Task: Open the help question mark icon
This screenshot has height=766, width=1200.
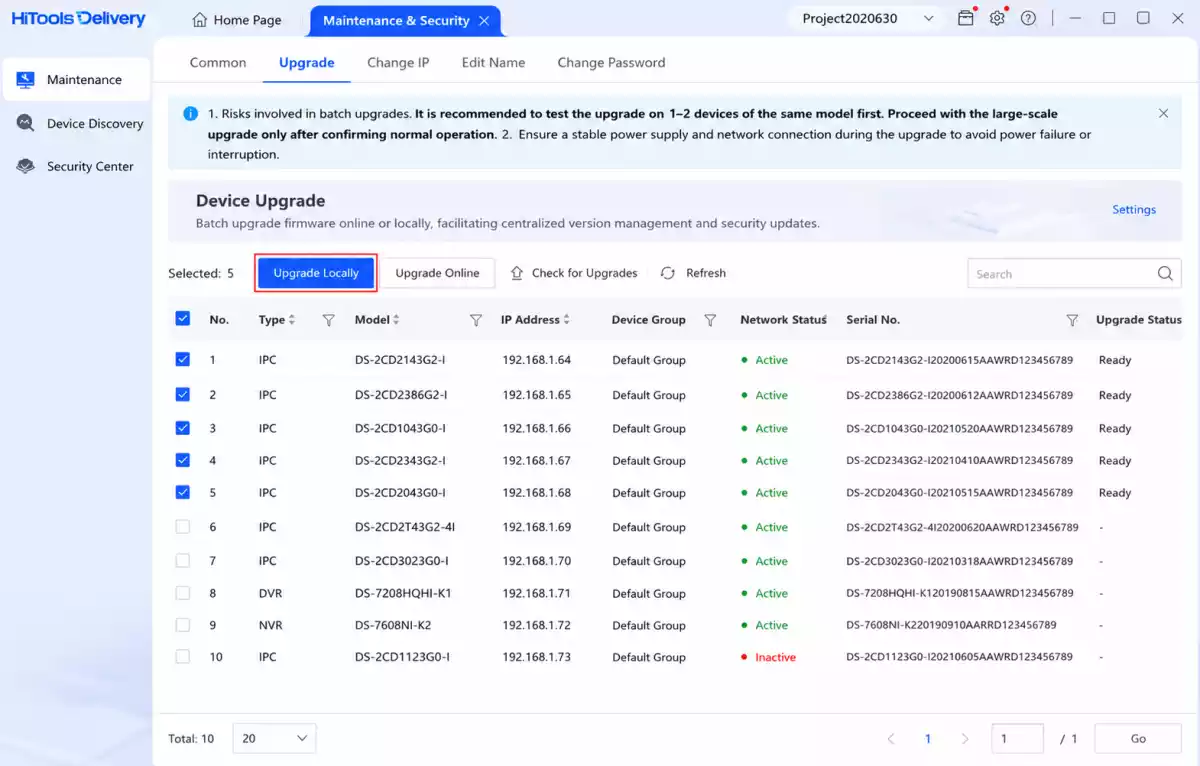Action: click(x=1028, y=19)
